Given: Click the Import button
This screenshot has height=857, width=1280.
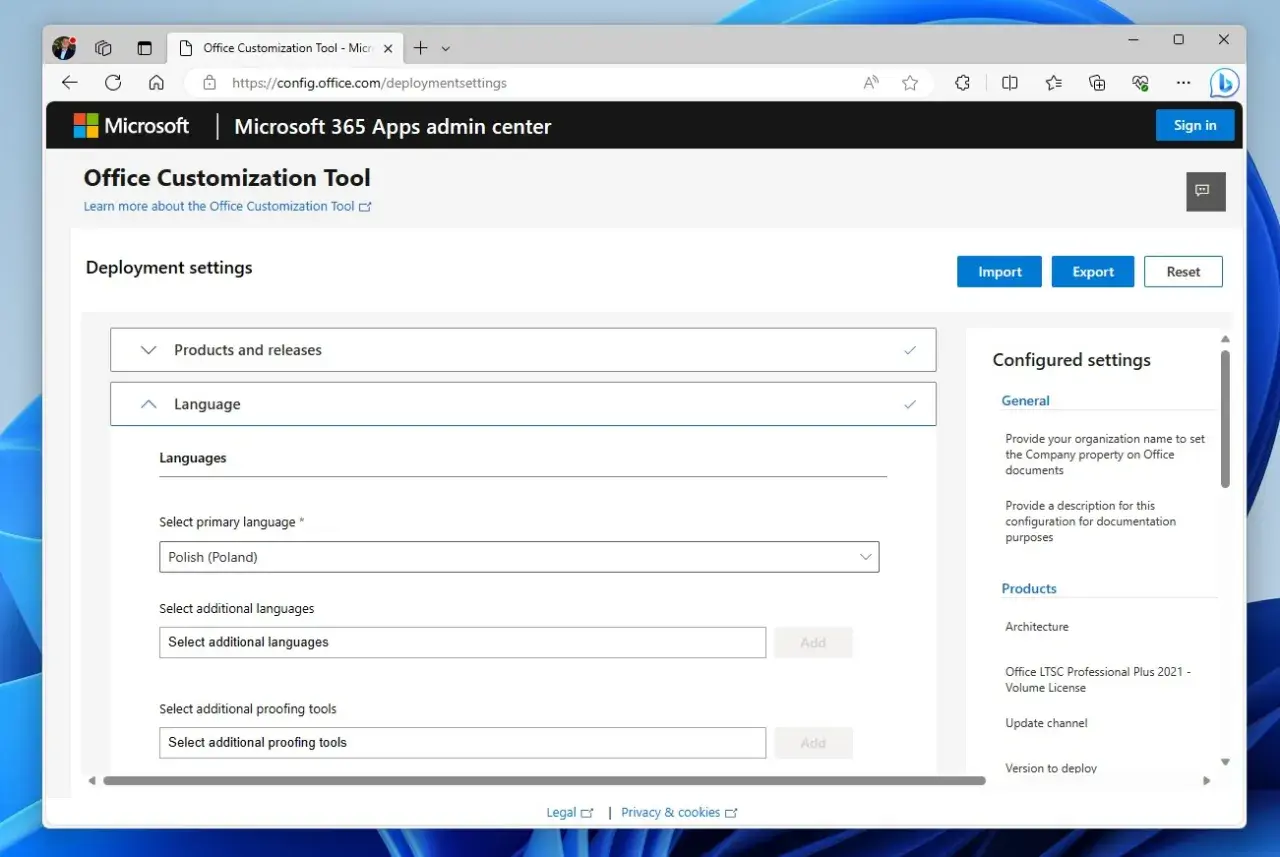Looking at the screenshot, I should (999, 272).
